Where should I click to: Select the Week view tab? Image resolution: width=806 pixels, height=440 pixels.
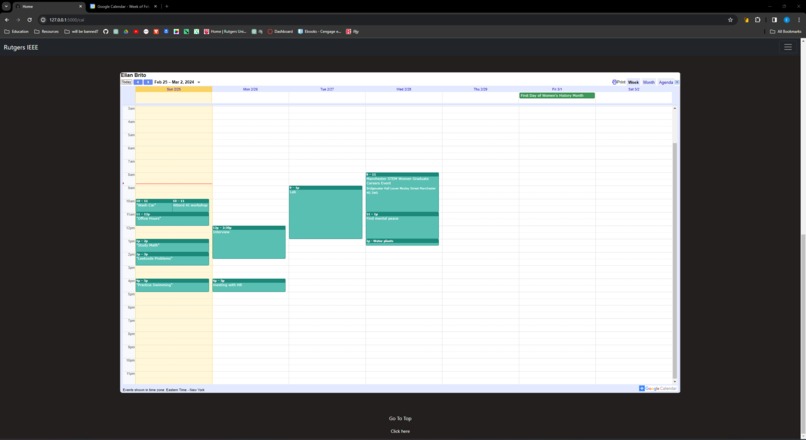click(x=633, y=82)
